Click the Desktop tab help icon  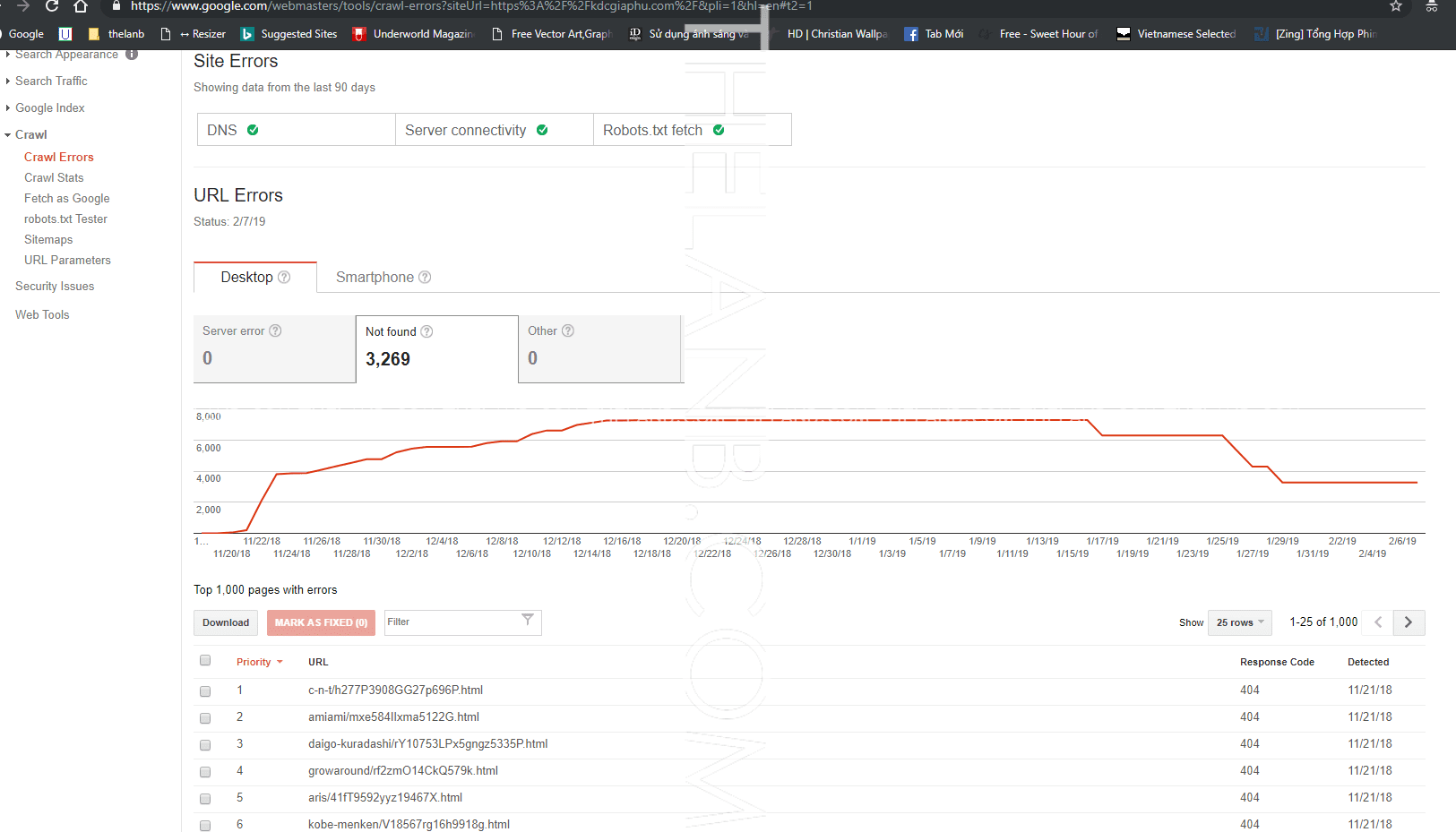(x=284, y=278)
